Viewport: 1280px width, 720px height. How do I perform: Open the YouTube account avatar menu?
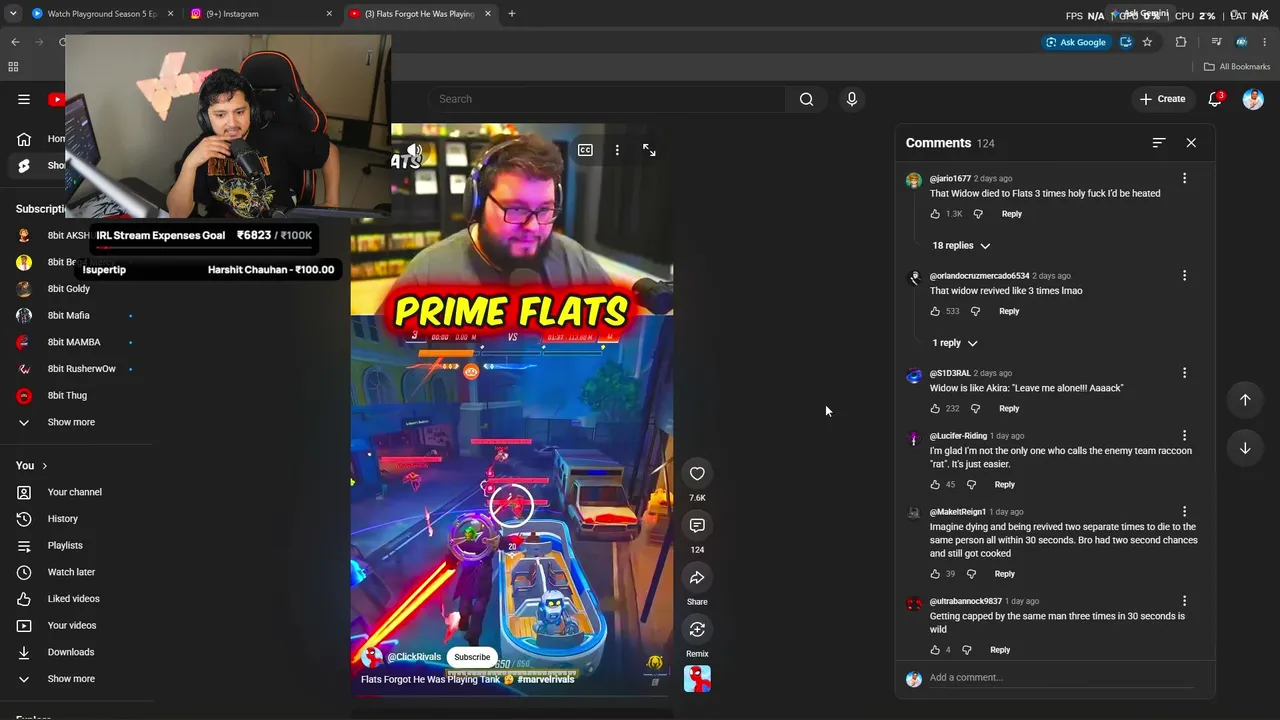click(x=1253, y=99)
